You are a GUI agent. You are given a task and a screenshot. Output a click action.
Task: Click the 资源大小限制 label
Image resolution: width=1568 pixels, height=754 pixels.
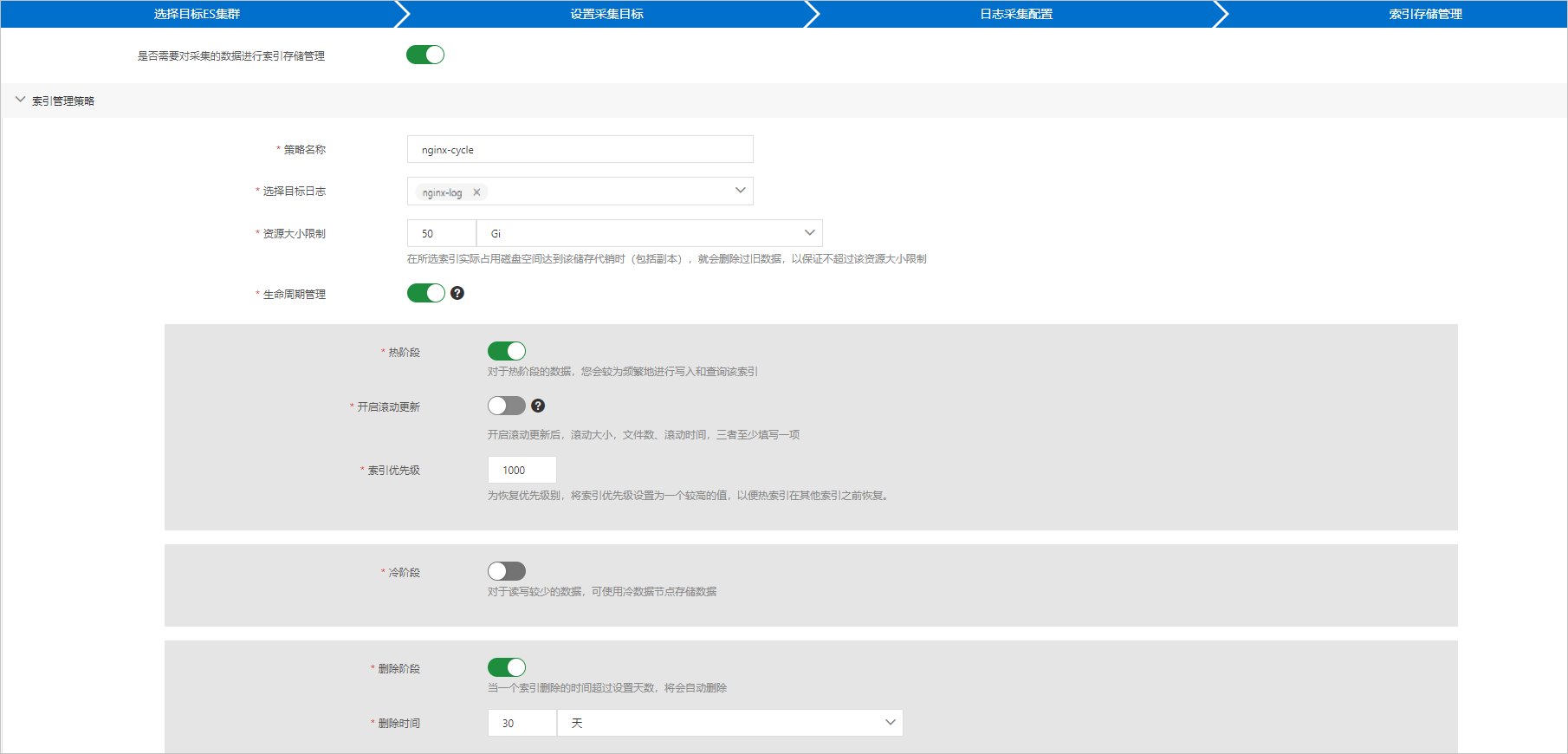[x=295, y=233]
